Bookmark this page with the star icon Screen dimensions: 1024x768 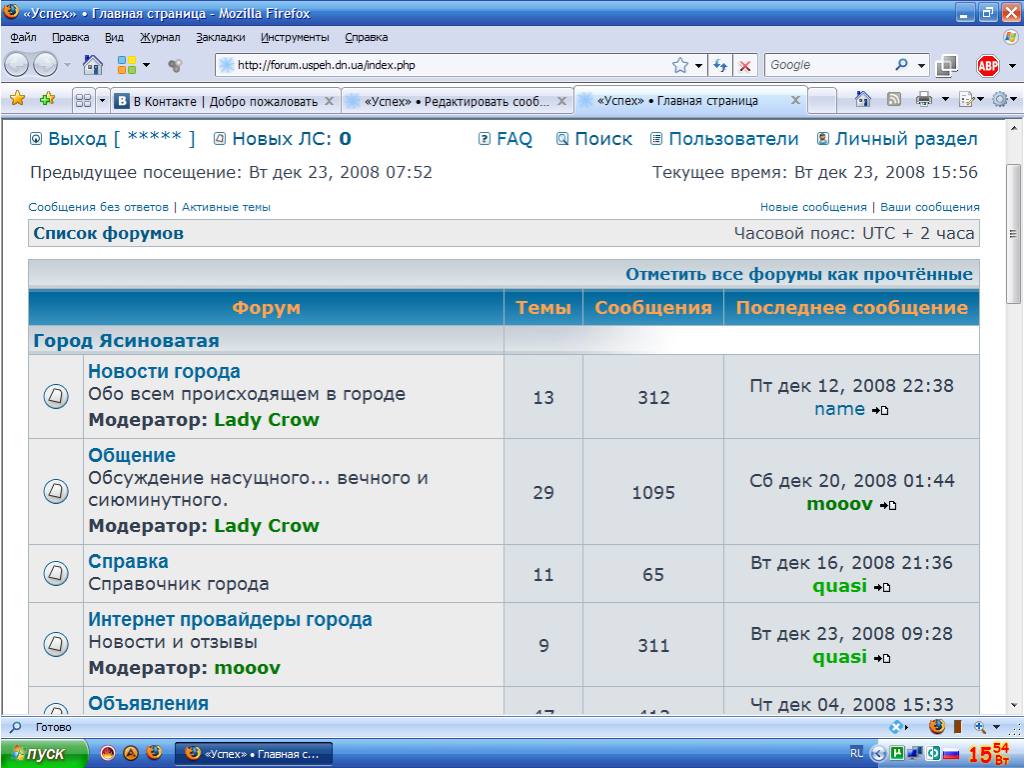point(680,65)
